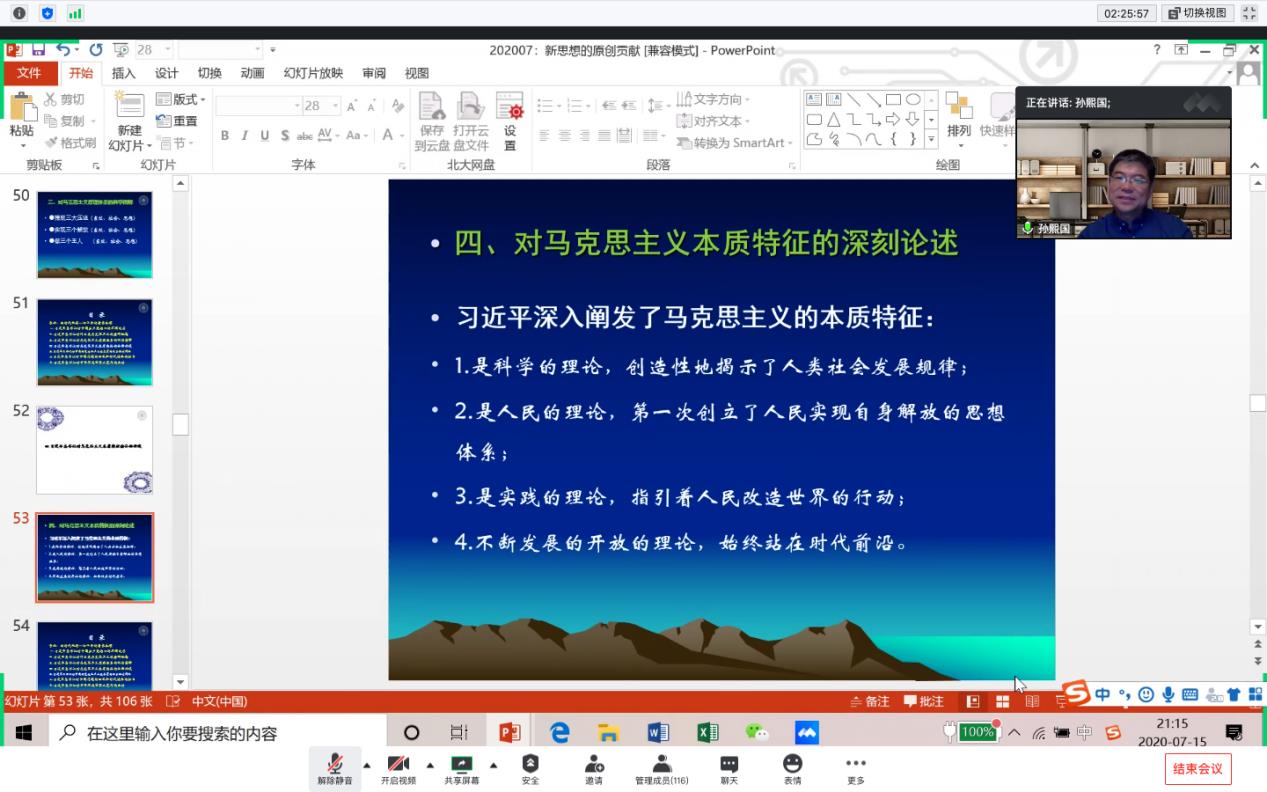Open the 聊天 chat panel
Viewport: 1267px width, 792px height.
point(729,768)
